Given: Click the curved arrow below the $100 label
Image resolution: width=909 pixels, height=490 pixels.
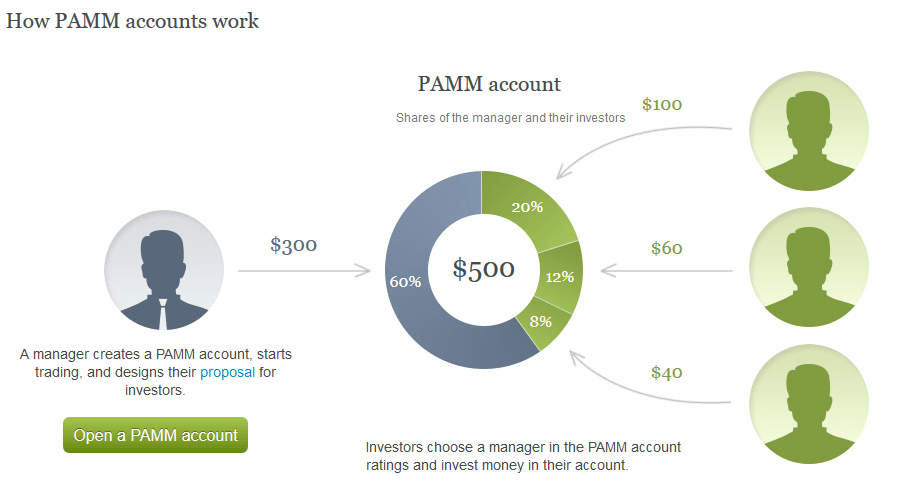Looking at the screenshot, I should pos(643,152).
